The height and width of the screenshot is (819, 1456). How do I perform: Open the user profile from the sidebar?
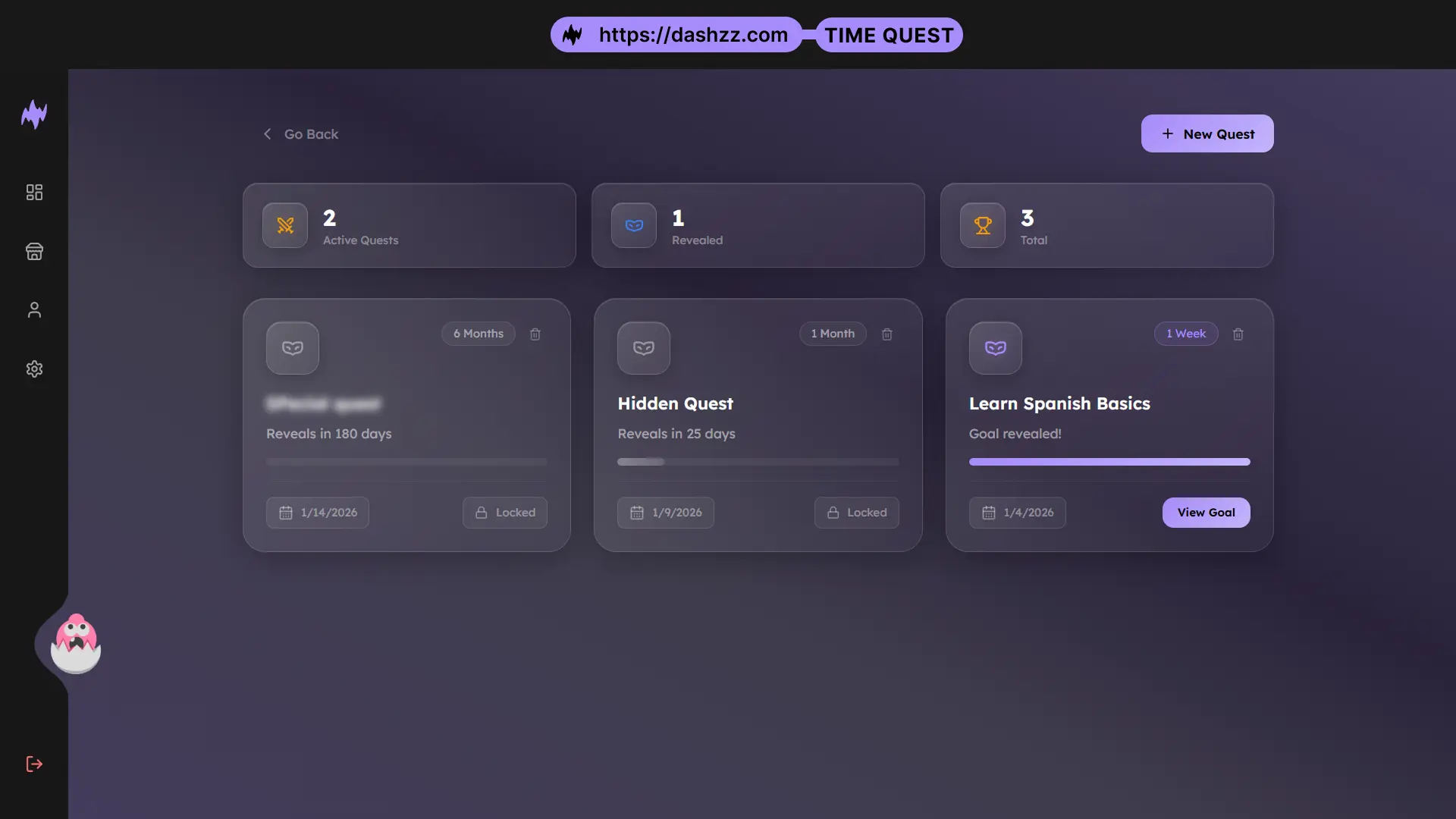point(34,309)
